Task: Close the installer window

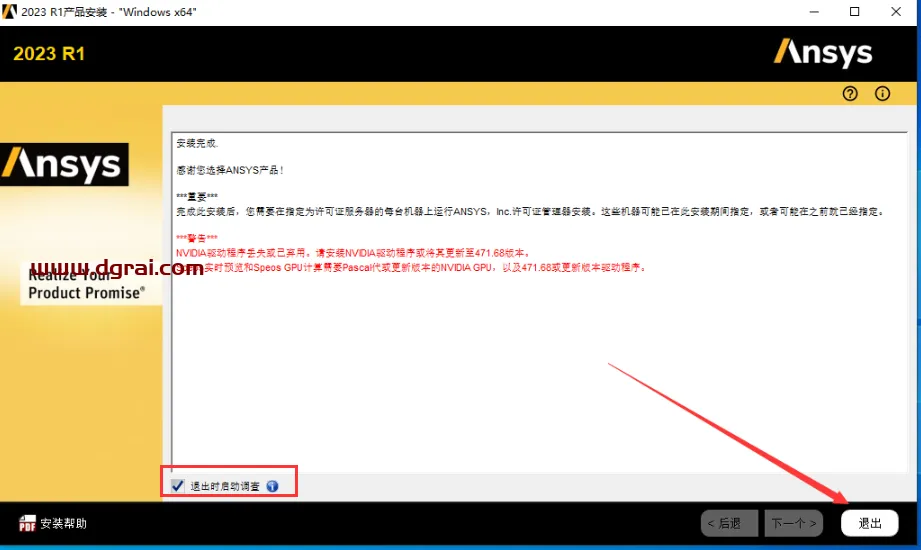Action: 896,12
